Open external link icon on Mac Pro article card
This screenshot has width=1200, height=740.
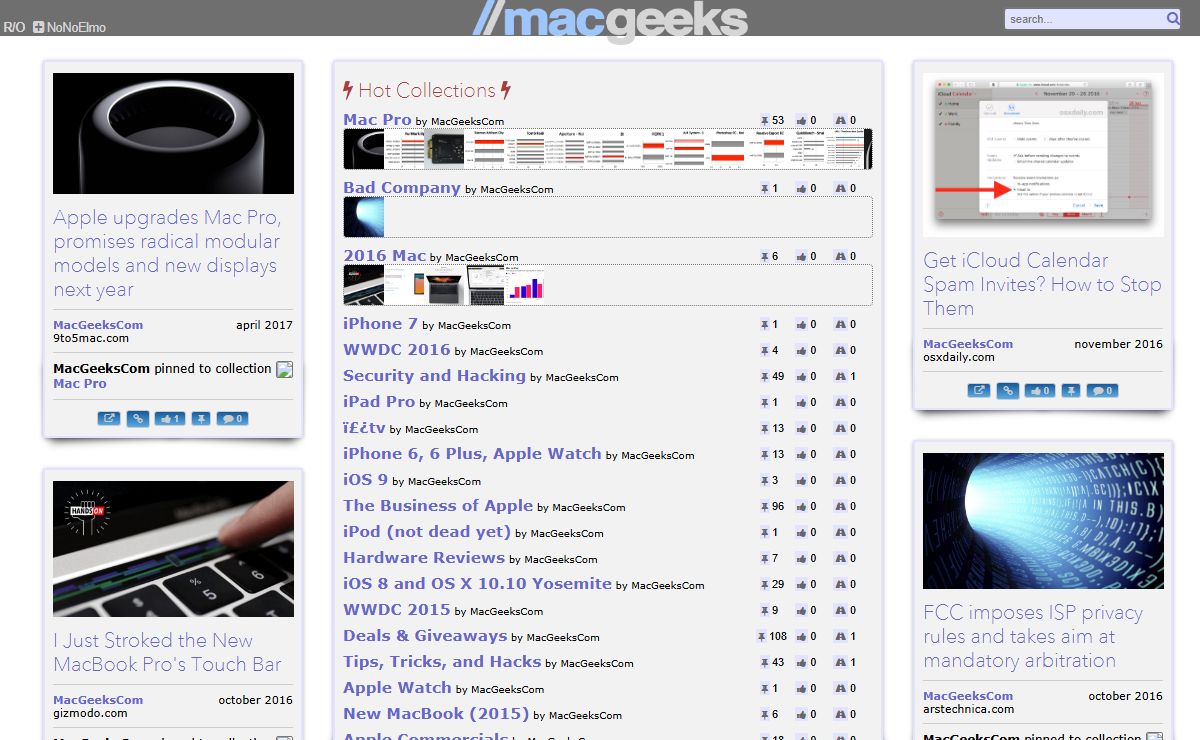pyautogui.click(x=108, y=418)
